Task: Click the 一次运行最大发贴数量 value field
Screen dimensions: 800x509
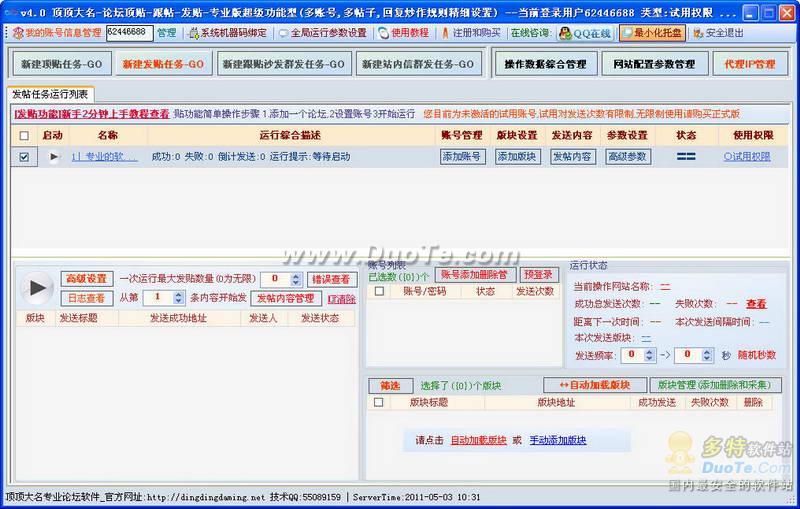Action: (276, 279)
